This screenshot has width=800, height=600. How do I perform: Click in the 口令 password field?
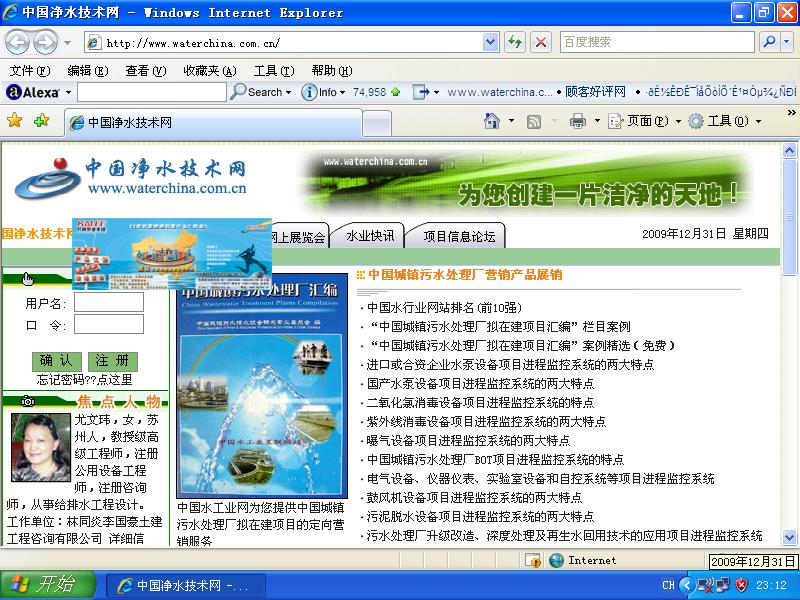click(x=109, y=324)
